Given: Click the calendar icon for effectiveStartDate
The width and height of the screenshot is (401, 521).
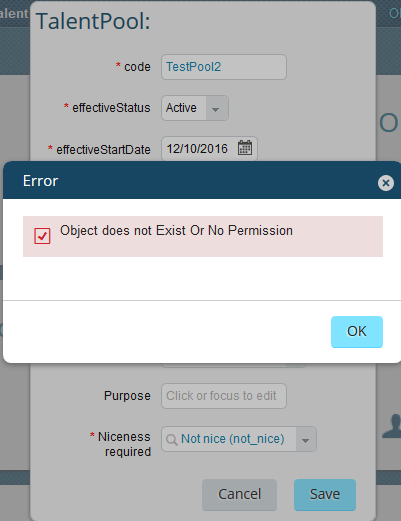Looking at the screenshot, I should (x=245, y=148).
